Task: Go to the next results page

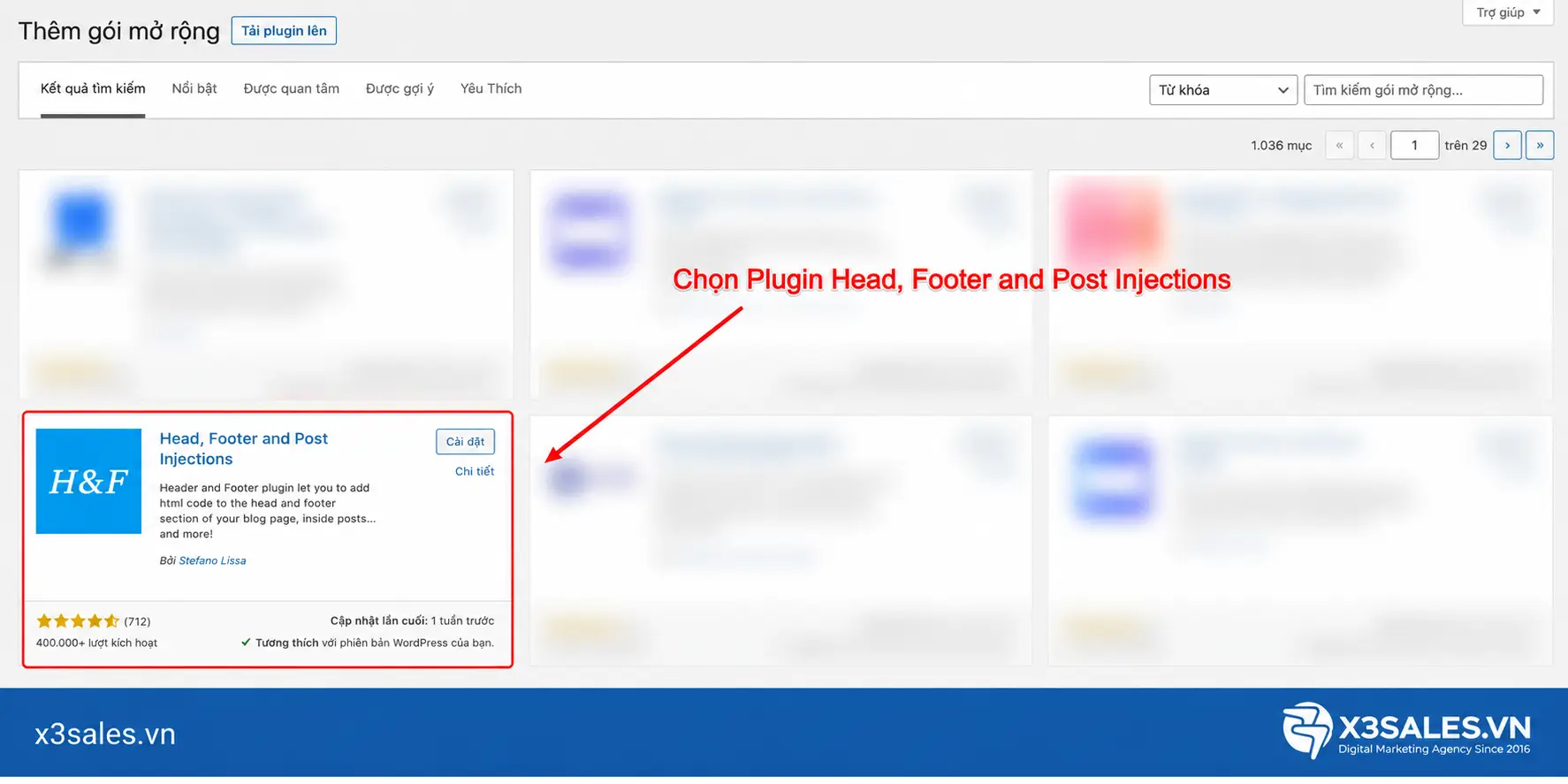Action: (1507, 145)
